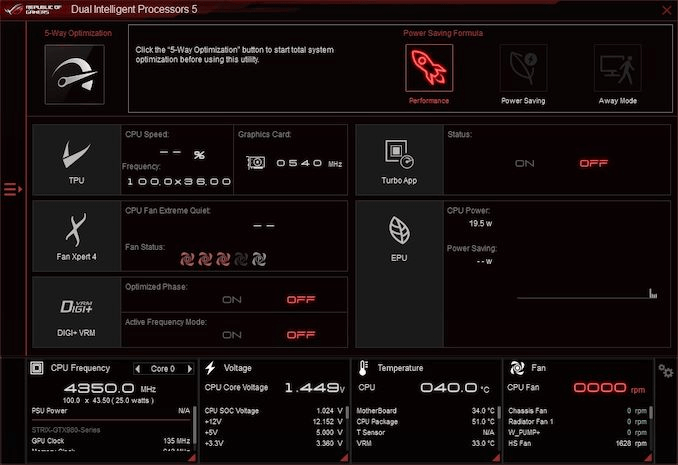Screen dimensions: 678x465
Task: Click the dark gray fourth fan icon
Action: pos(241,259)
